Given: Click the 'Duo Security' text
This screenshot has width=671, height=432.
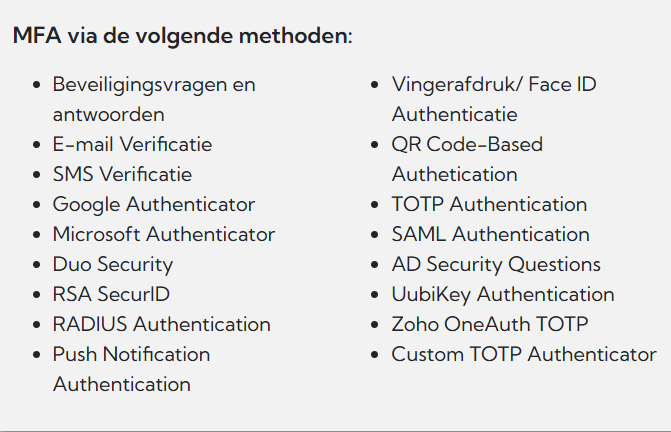Looking at the screenshot, I should (112, 264).
